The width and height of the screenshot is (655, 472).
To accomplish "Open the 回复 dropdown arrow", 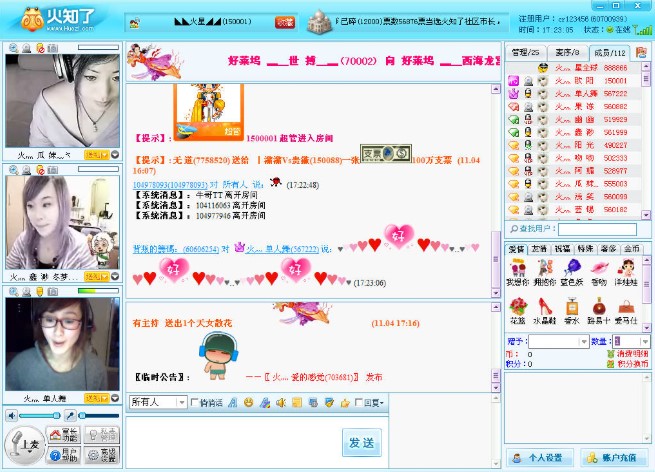I will tap(381, 403).
